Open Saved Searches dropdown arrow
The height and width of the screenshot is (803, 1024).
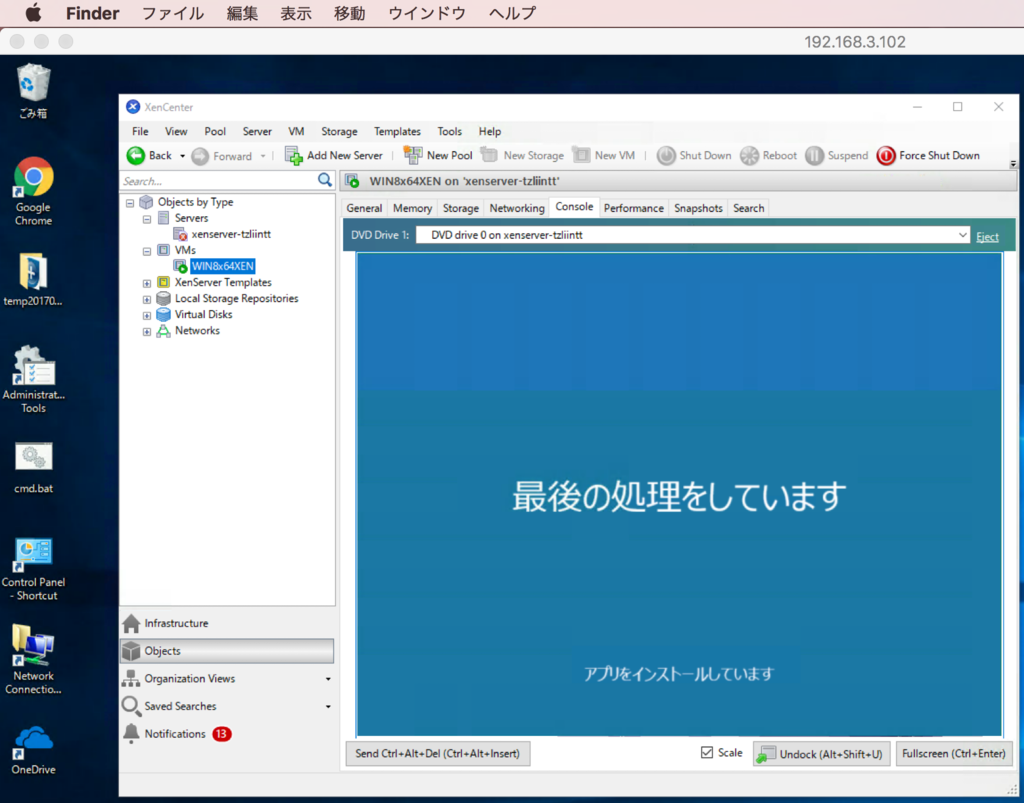[x=328, y=706]
